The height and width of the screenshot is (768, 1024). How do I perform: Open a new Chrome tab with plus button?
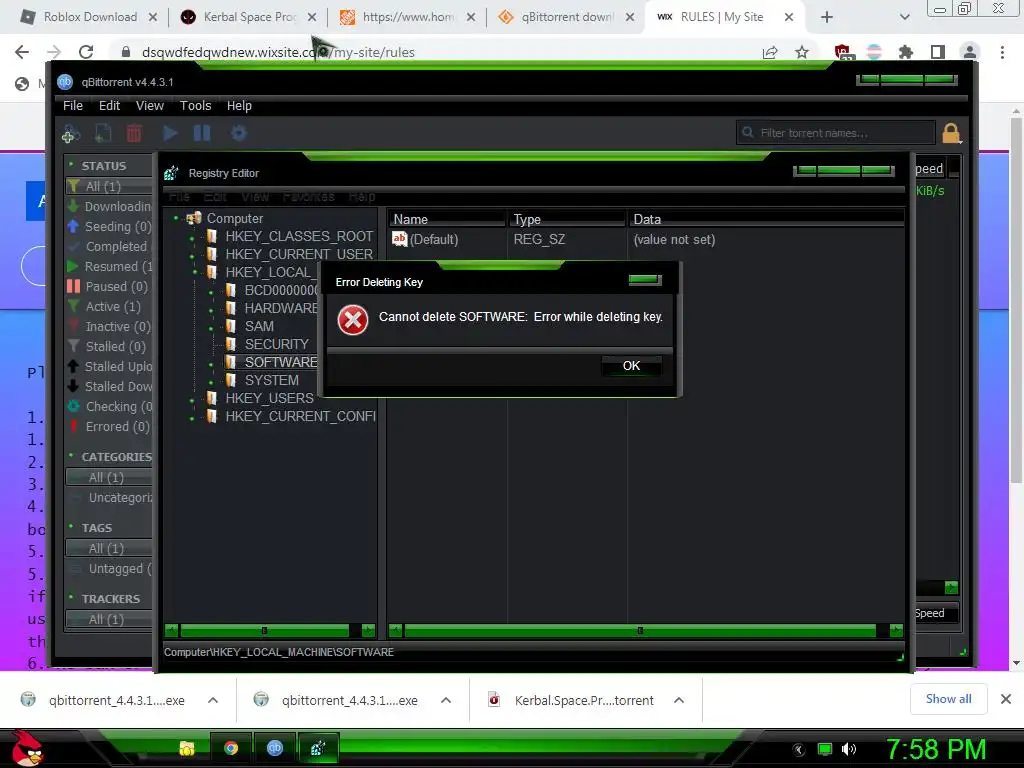(x=827, y=17)
